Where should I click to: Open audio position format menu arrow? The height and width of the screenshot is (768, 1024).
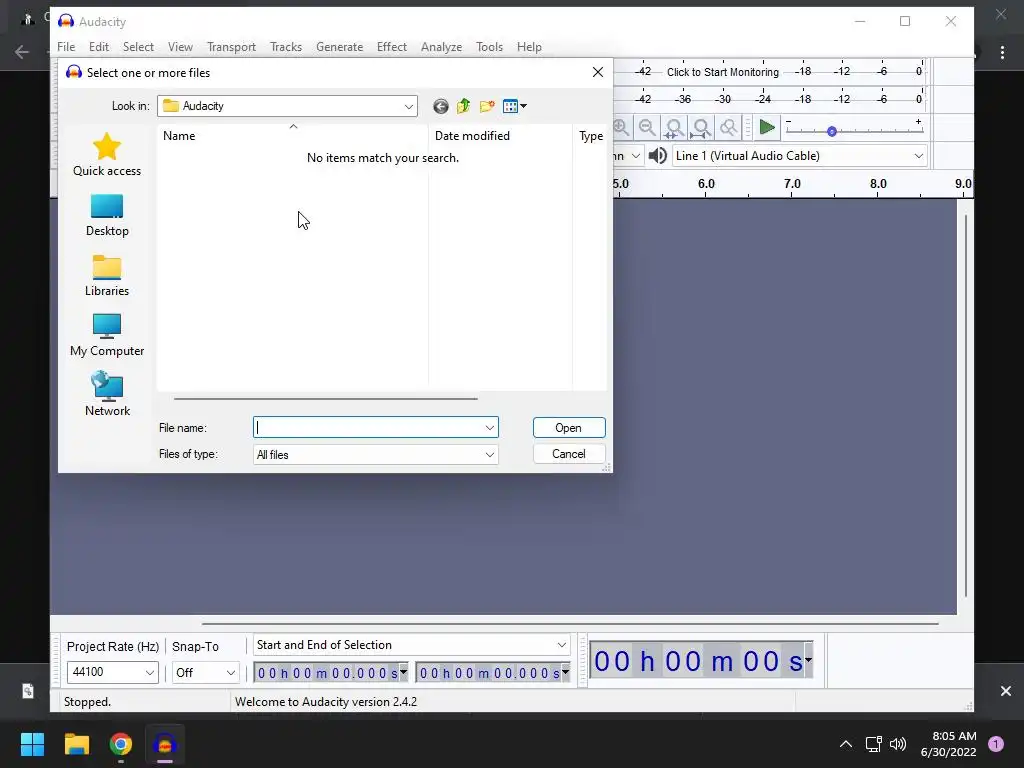click(808, 660)
